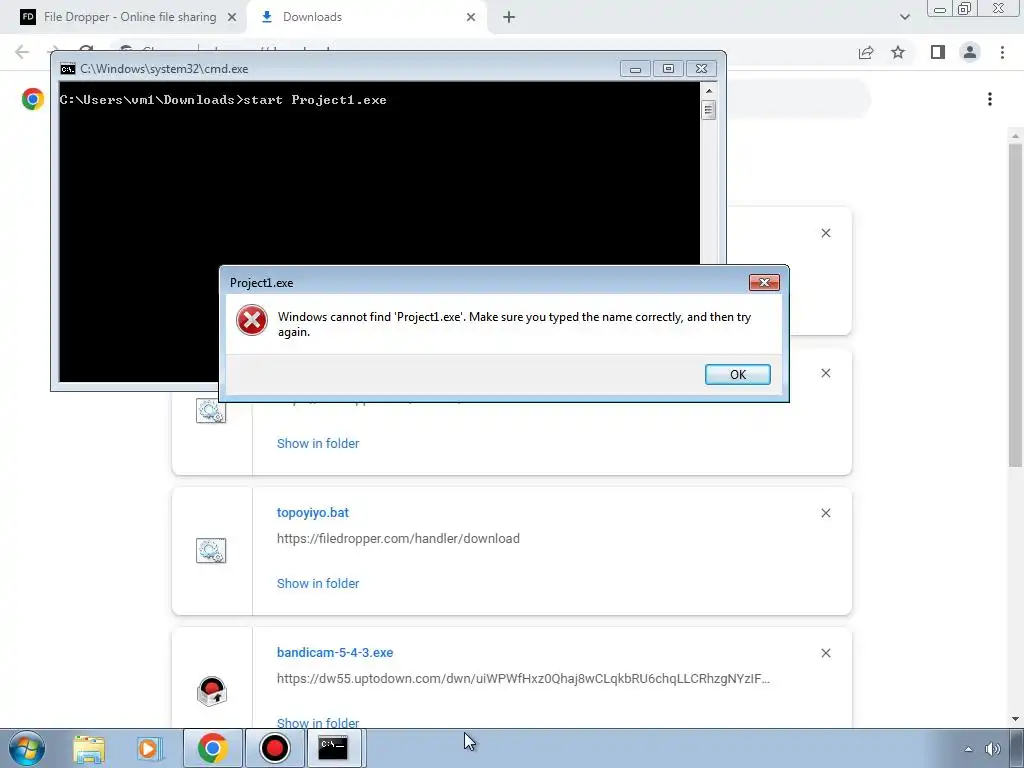This screenshot has width=1024, height=768.
Task: Open the tab search dropdown arrow
Action: 904,17
